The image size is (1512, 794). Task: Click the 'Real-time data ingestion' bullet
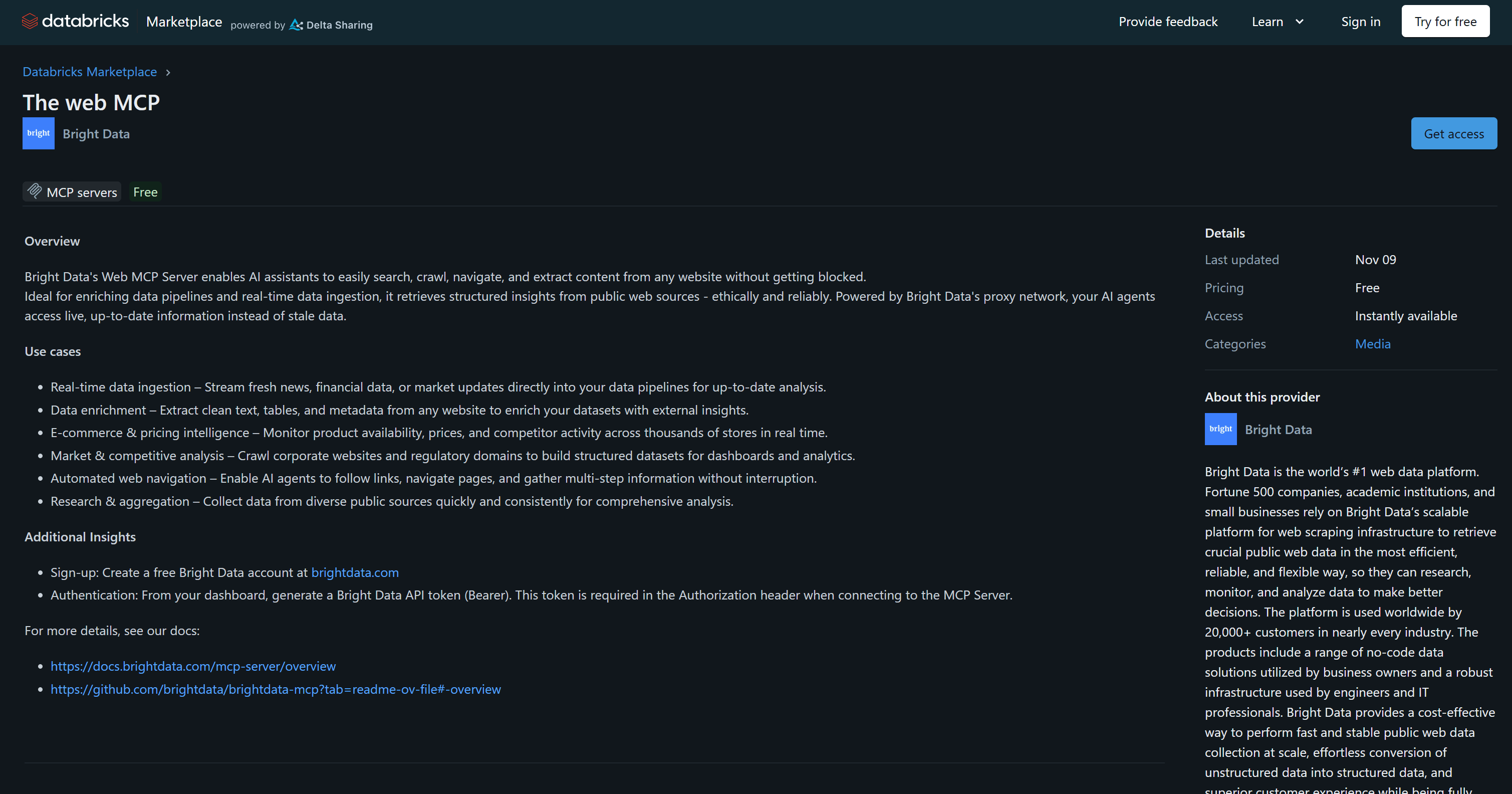coord(438,387)
